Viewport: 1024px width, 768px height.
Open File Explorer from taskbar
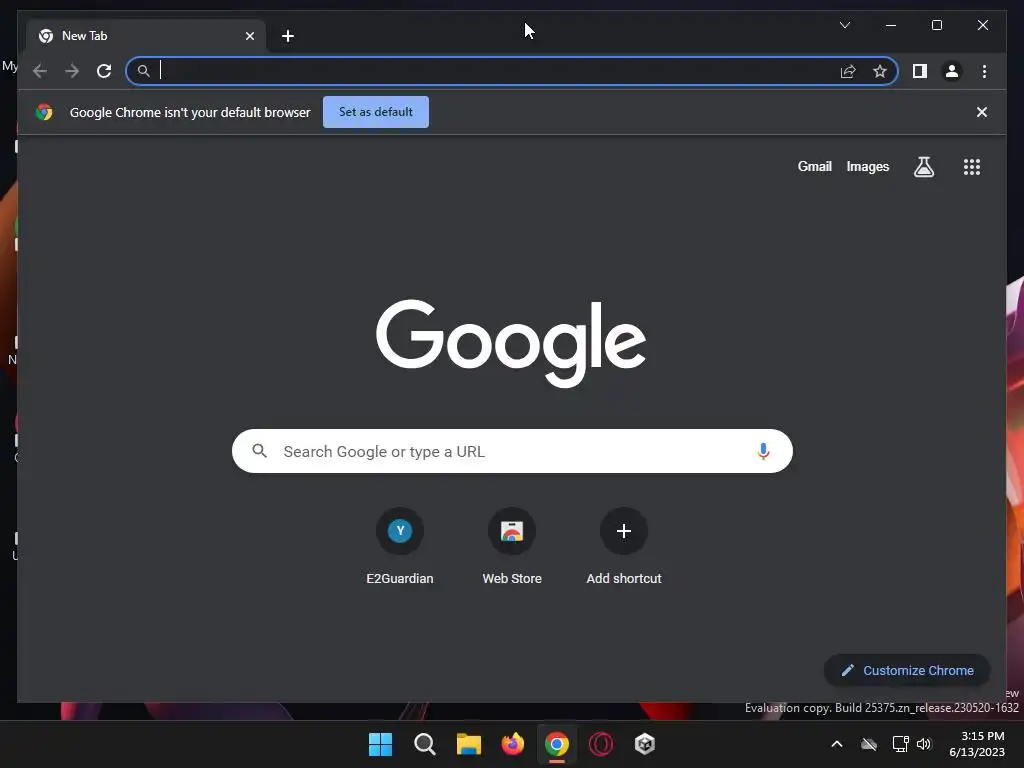[x=468, y=744]
